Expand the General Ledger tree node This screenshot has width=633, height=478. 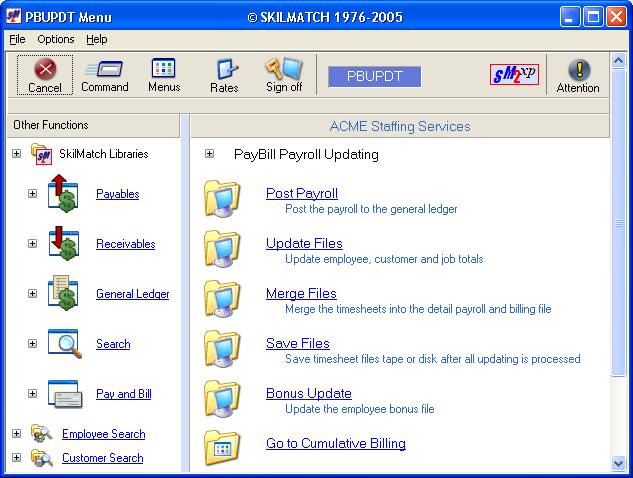click(33, 294)
